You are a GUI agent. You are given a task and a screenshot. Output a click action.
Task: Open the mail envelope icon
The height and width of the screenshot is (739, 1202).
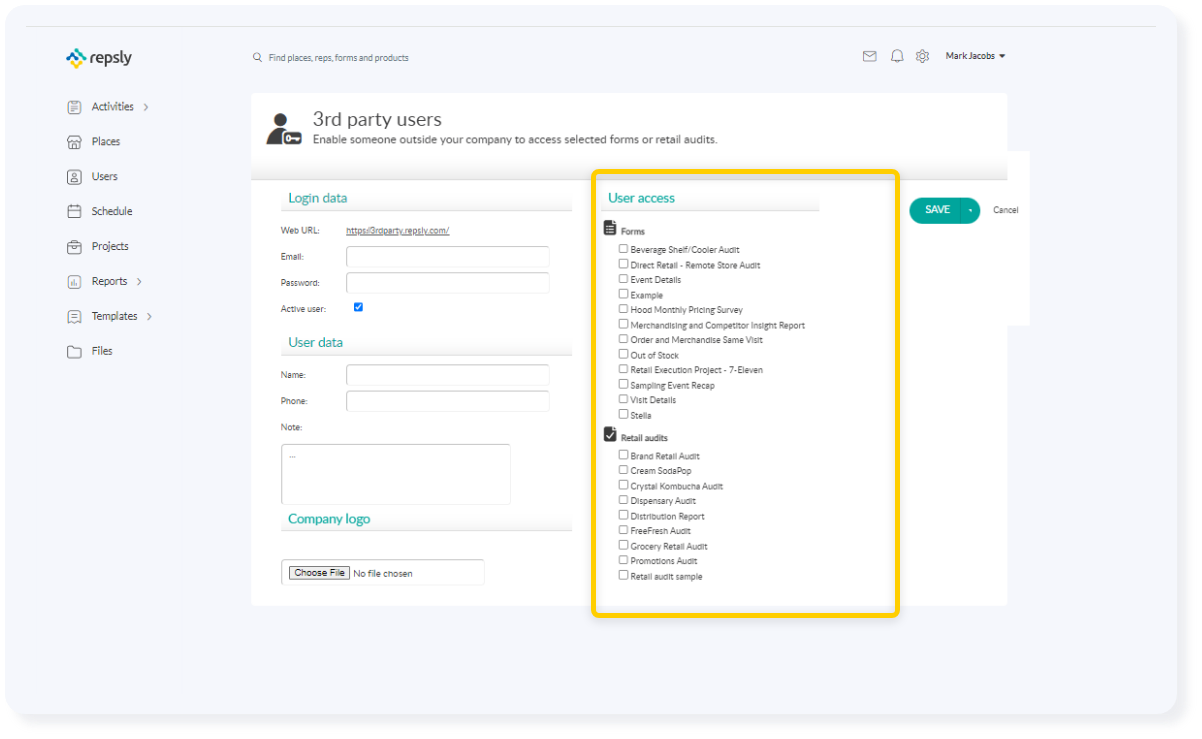pos(869,56)
